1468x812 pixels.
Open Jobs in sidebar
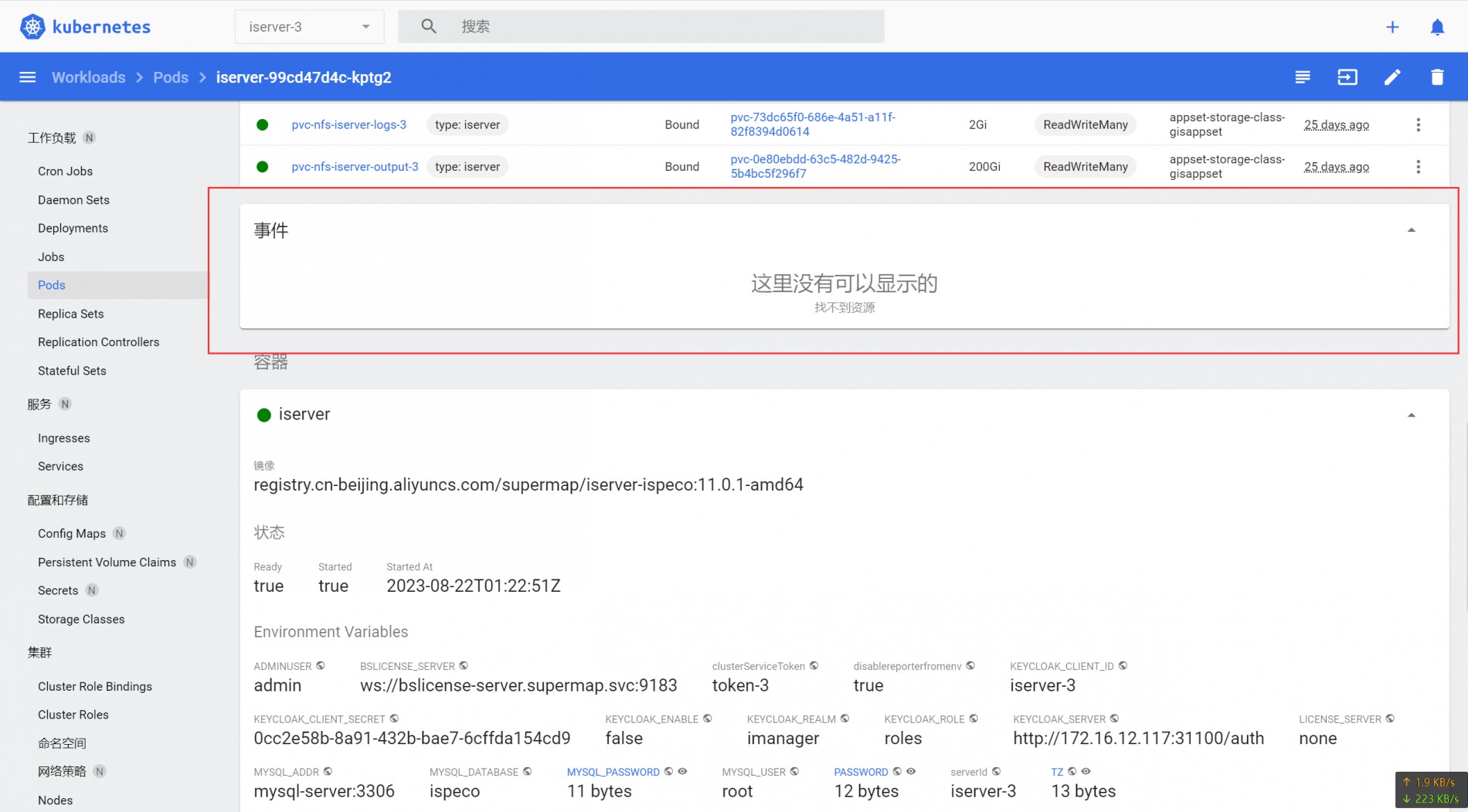click(x=51, y=257)
